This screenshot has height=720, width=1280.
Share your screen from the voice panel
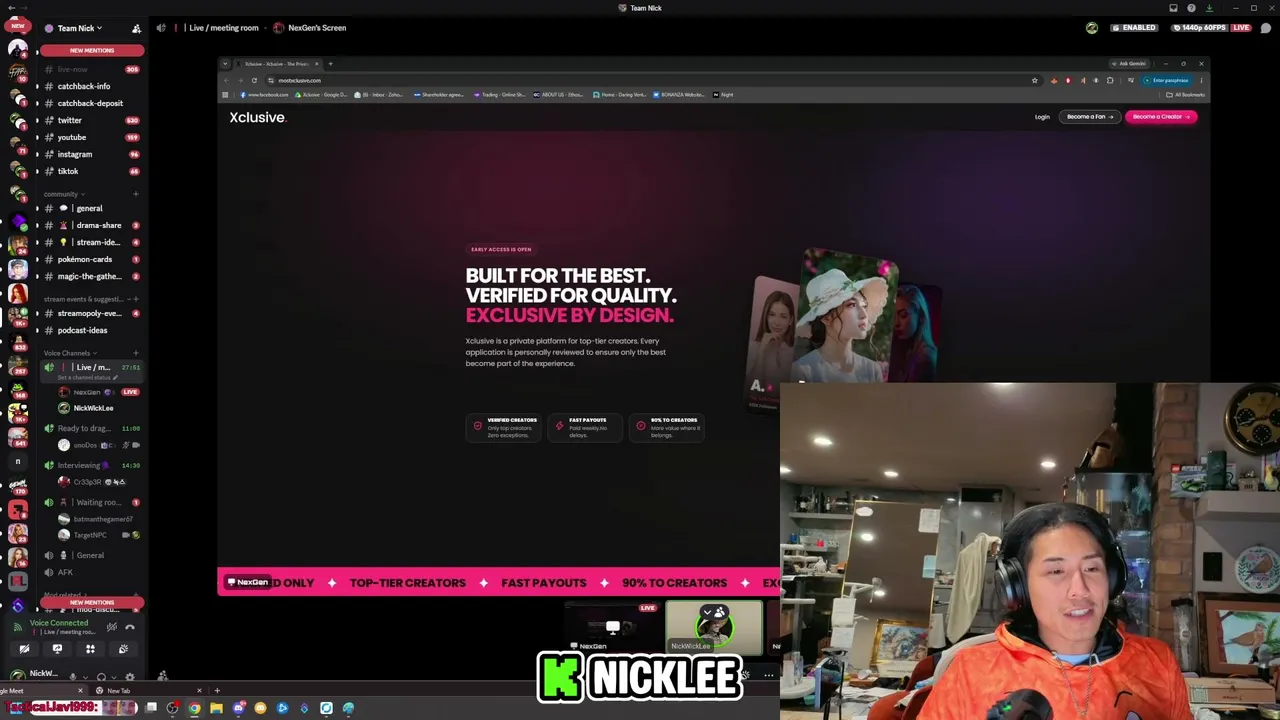coord(57,649)
